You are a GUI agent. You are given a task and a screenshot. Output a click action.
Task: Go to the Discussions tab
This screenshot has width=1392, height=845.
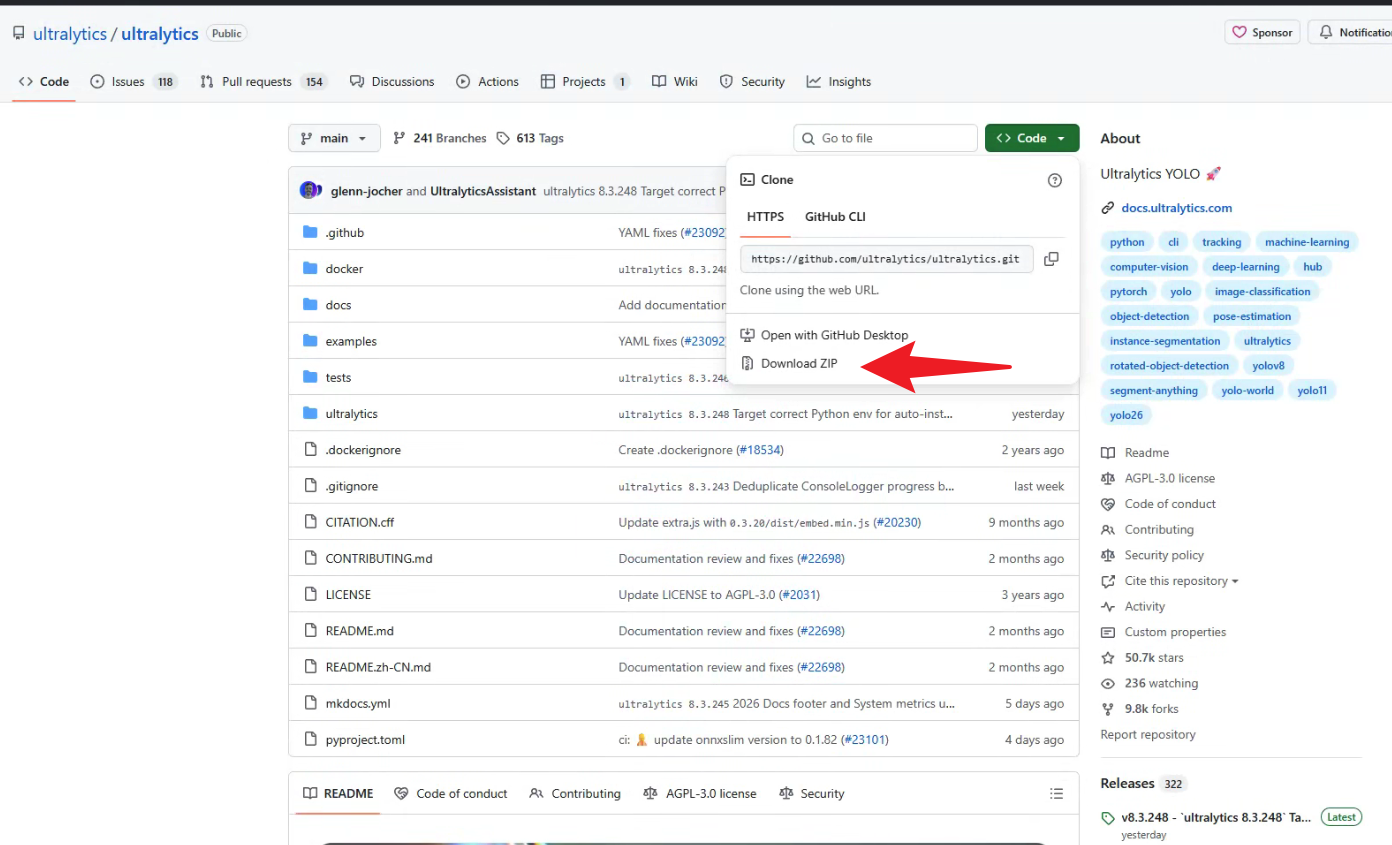(x=392, y=82)
